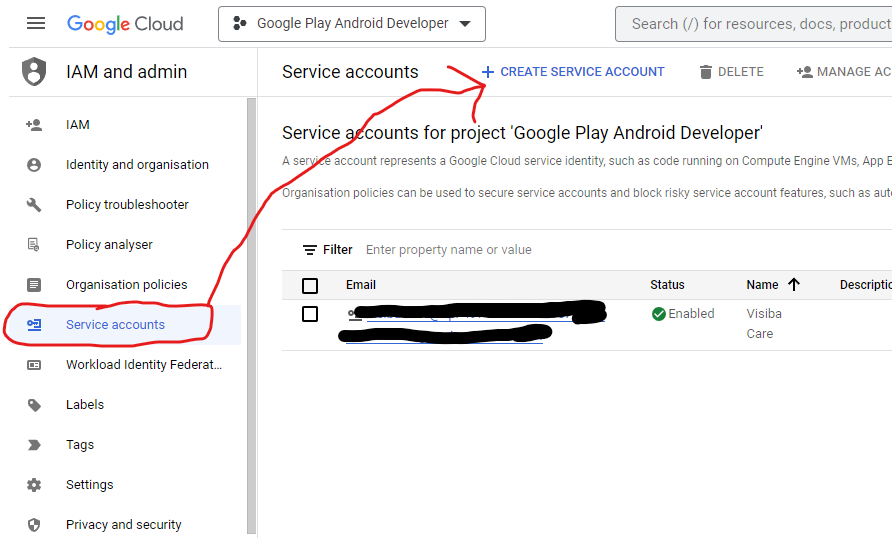Click the Privacy and security shield icon
The width and height of the screenshot is (892, 538).
point(34,525)
